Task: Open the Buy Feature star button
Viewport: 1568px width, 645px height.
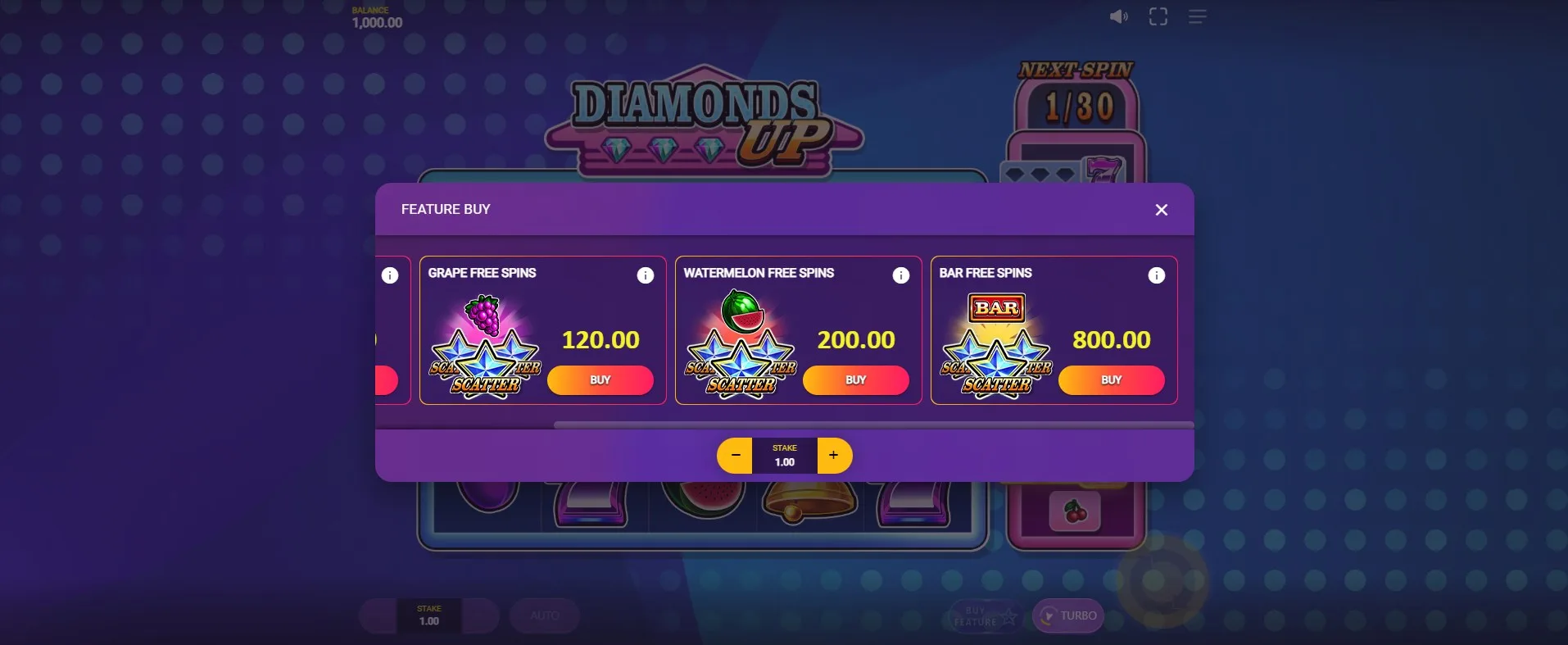Action: click(x=986, y=616)
